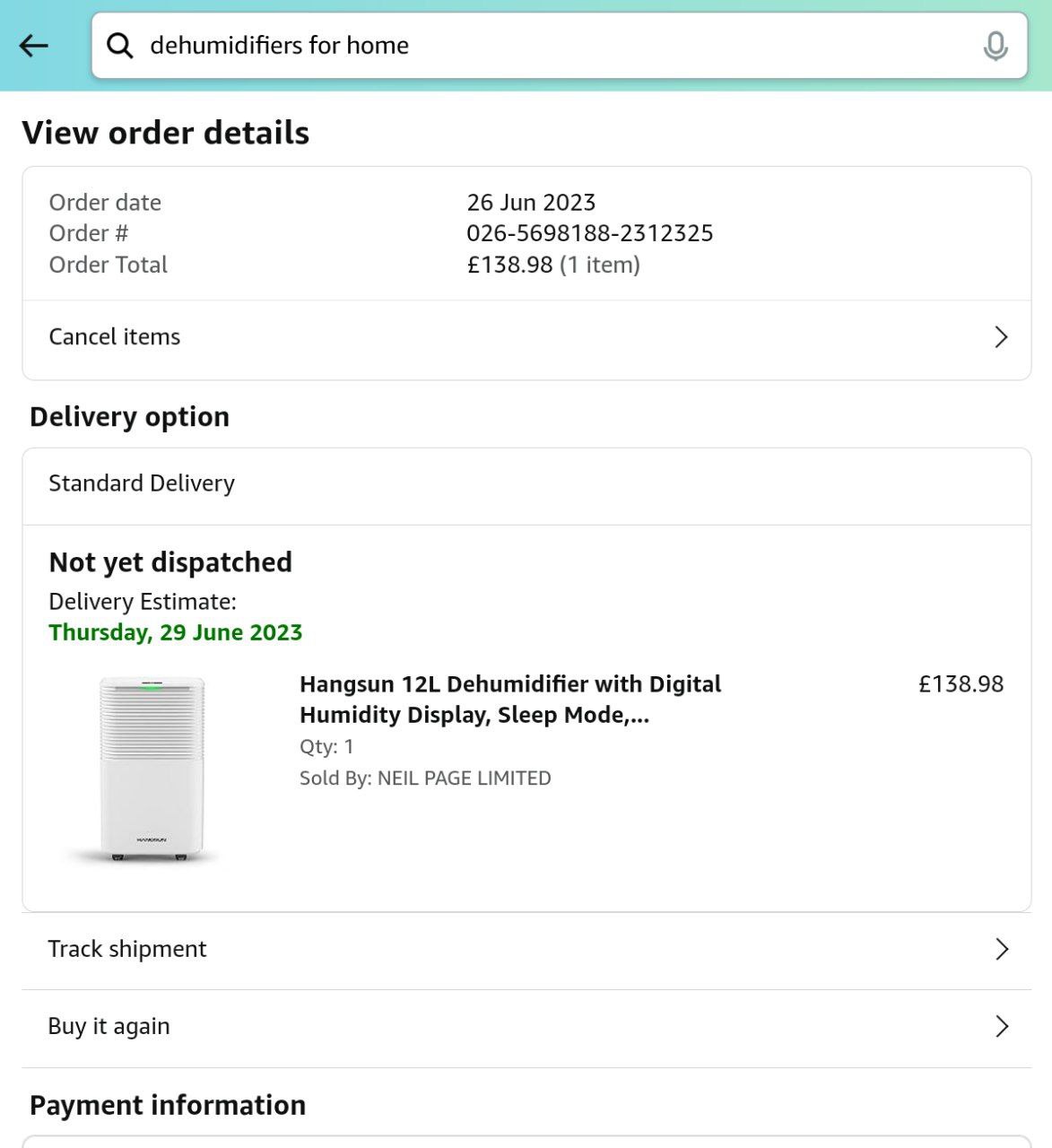Click the Buy it again chevron

(x=1002, y=1027)
